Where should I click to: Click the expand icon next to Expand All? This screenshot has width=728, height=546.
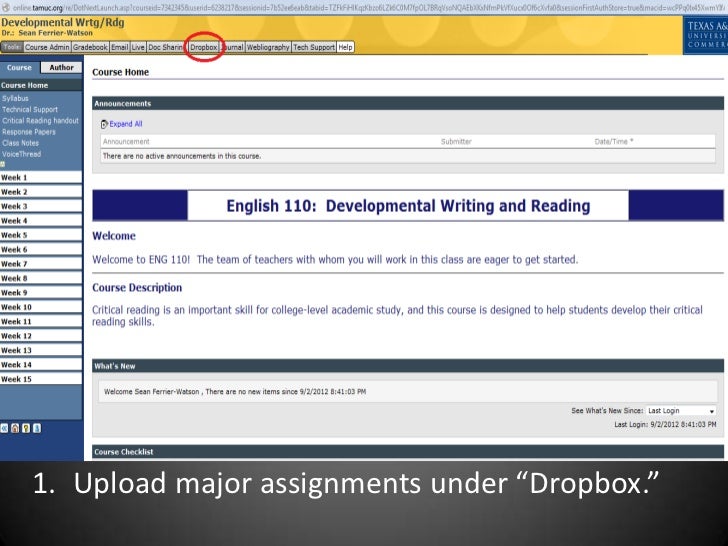pyautogui.click(x=104, y=124)
